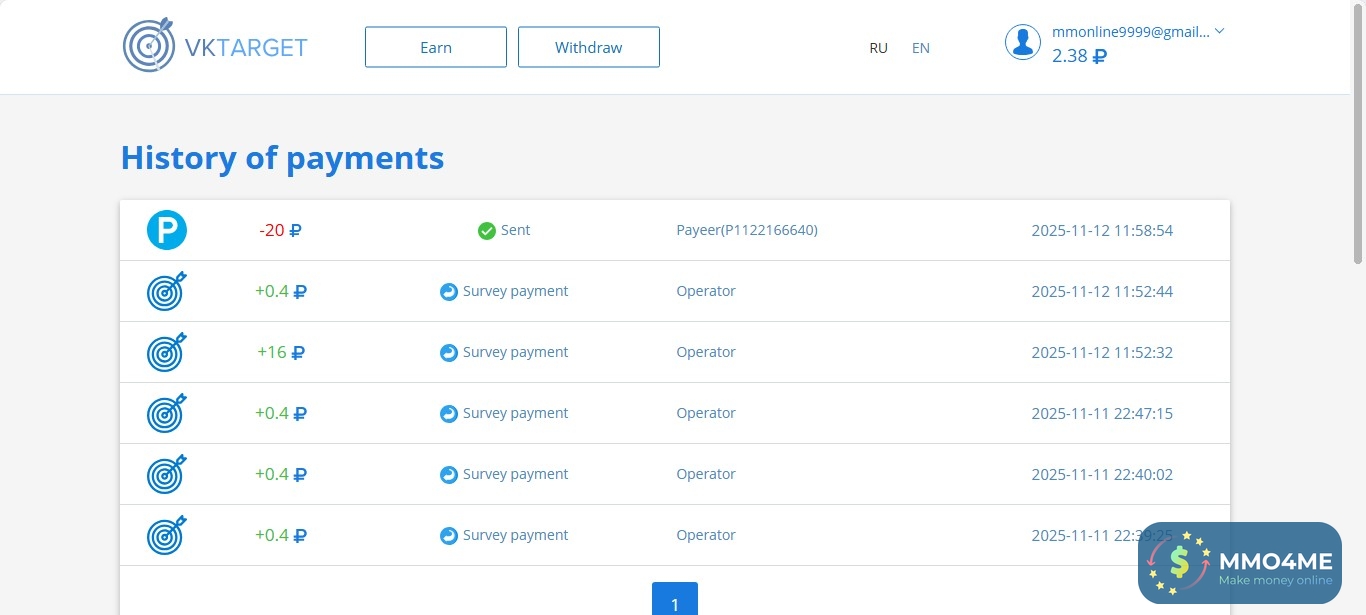Switch language to EN
This screenshot has width=1366, height=615.
[x=921, y=48]
